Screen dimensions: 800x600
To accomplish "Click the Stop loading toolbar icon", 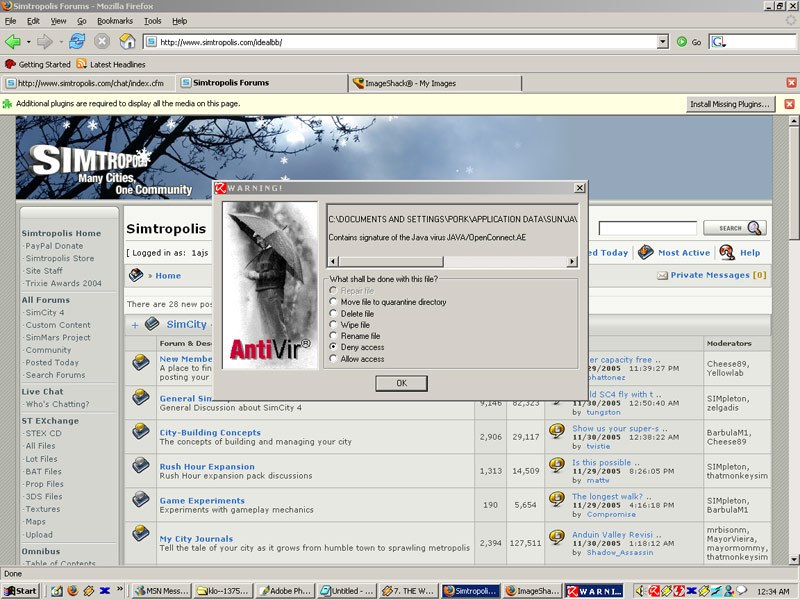I will coord(102,41).
